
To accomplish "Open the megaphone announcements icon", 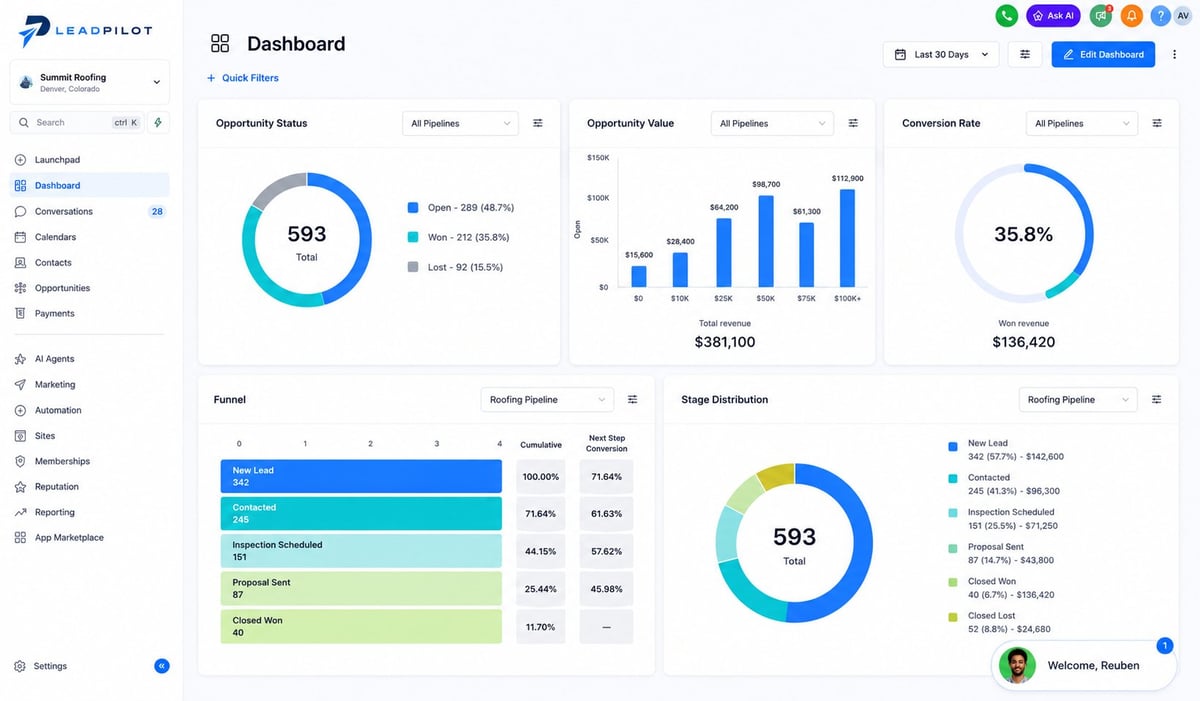I will (x=1101, y=16).
